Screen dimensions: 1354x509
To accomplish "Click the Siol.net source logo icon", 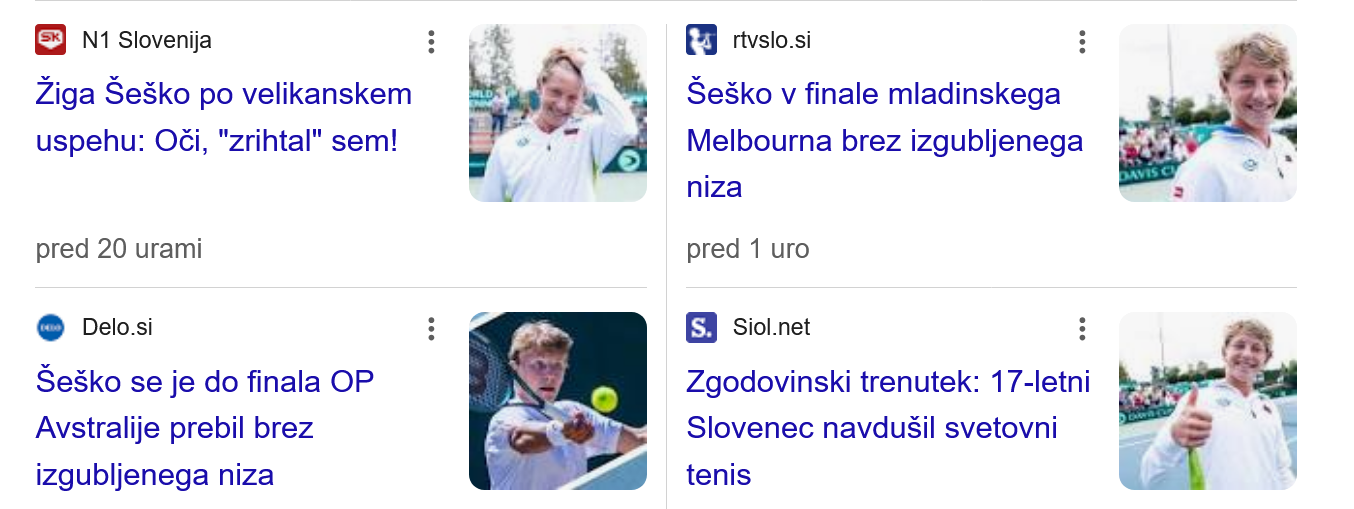I will click(x=701, y=327).
